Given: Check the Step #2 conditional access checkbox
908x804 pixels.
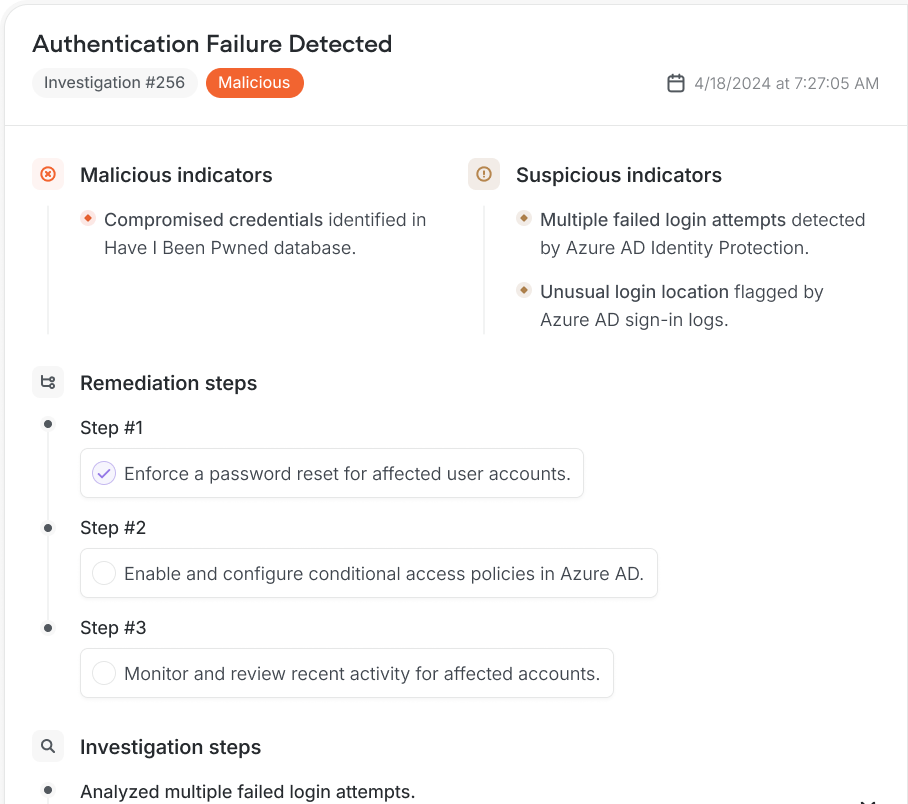Looking at the screenshot, I should pos(103,573).
